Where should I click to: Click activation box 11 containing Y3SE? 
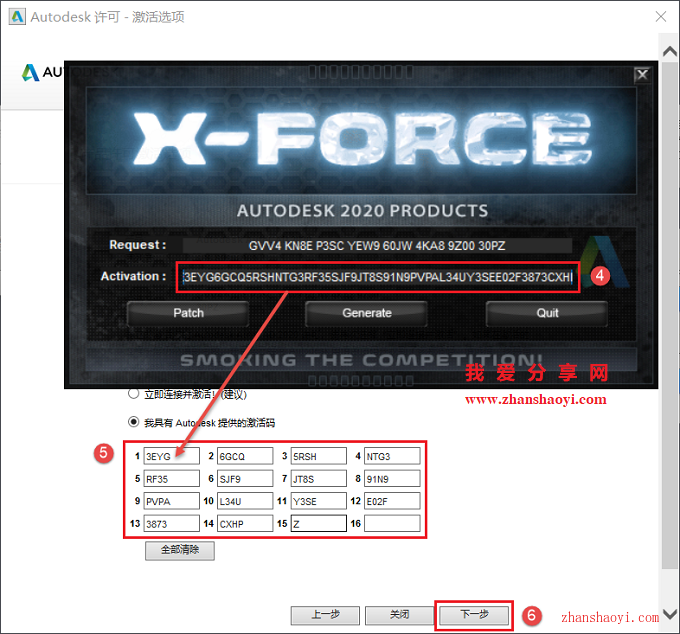(x=319, y=501)
